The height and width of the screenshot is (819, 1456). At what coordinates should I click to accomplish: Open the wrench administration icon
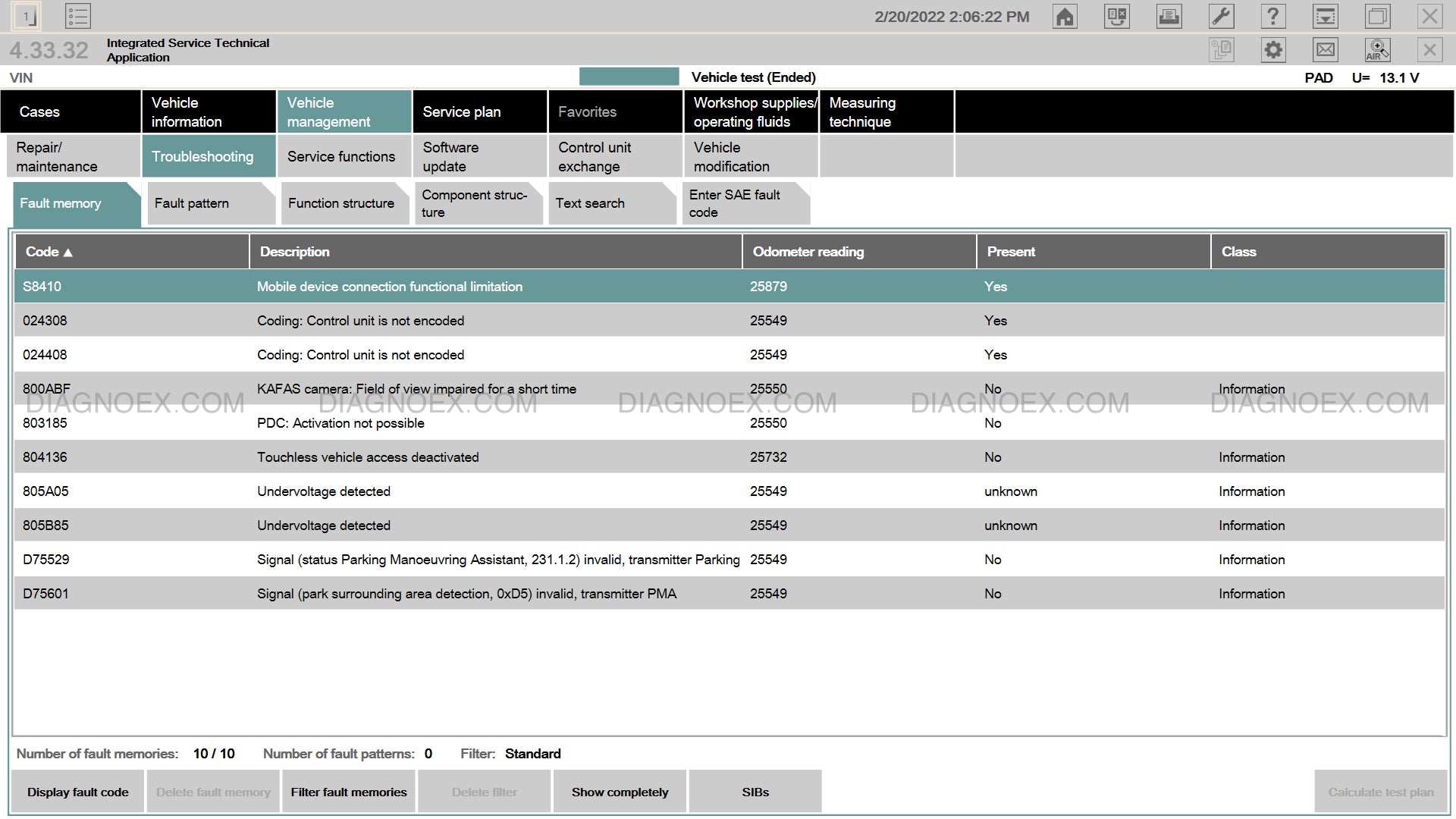[1221, 17]
